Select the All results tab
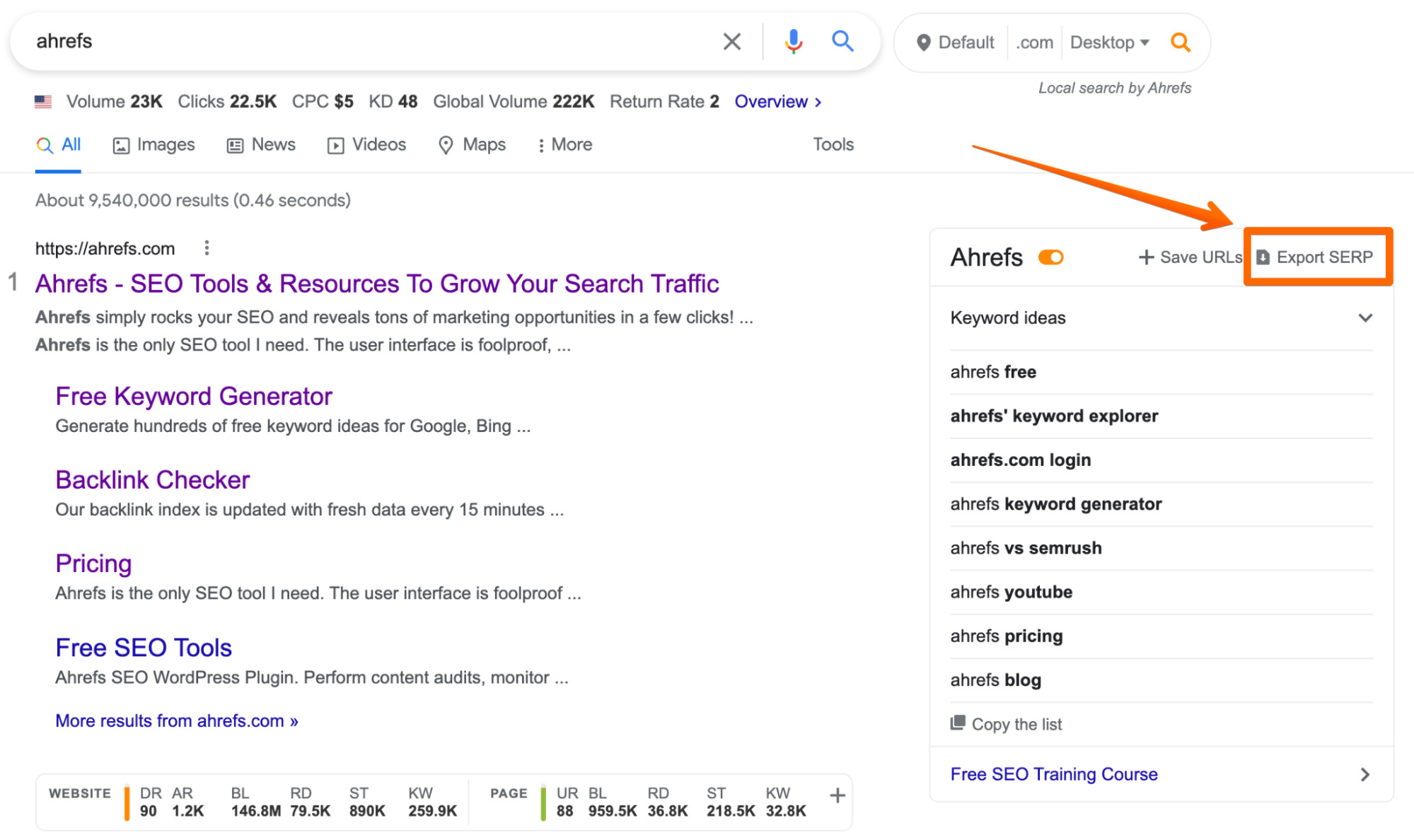 click(x=58, y=145)
